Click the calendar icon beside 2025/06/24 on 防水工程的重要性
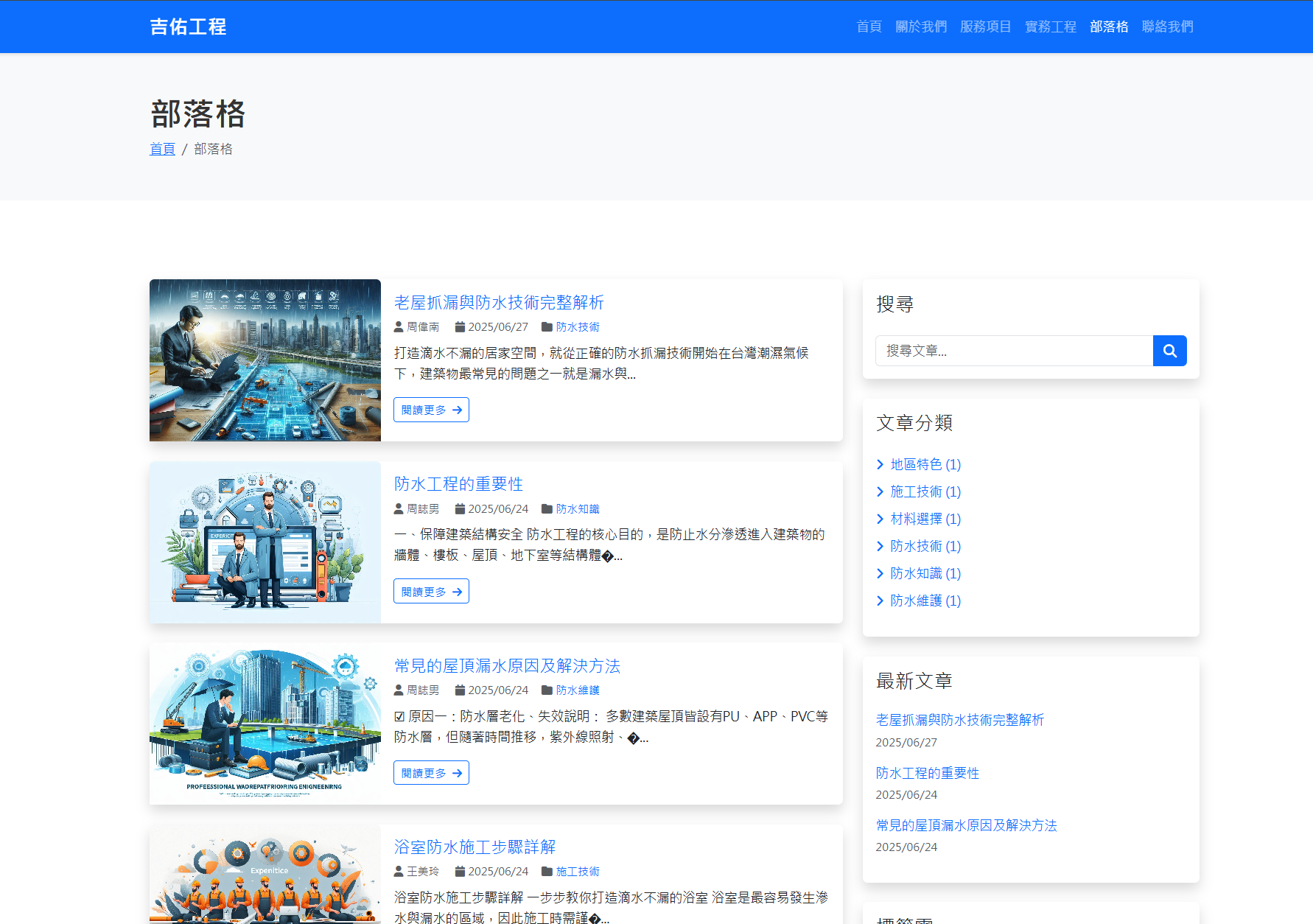 pyautogui.click(x=460, y=508)
